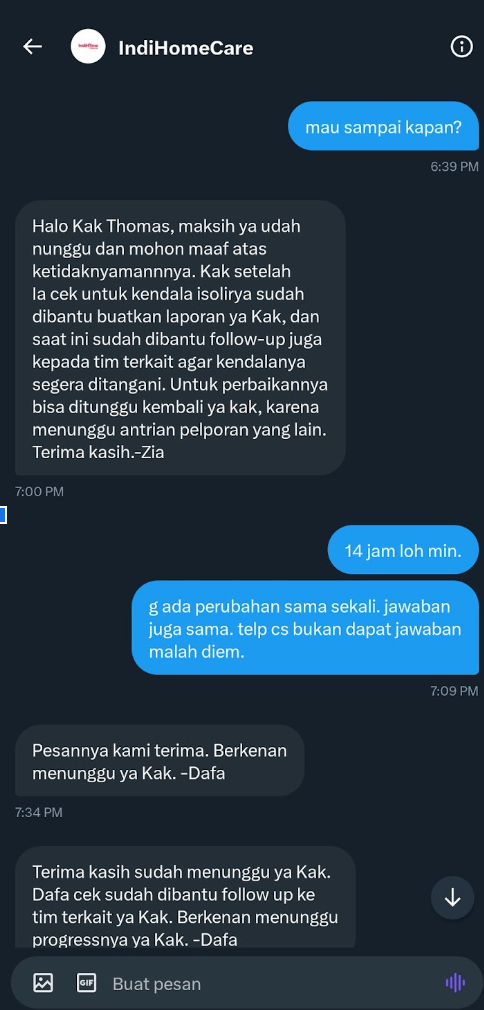Tap the 6:39 PM timestamp
The height and width of the screenshot is (1010, 484).
pyautogui.click(x=454, y=166)
